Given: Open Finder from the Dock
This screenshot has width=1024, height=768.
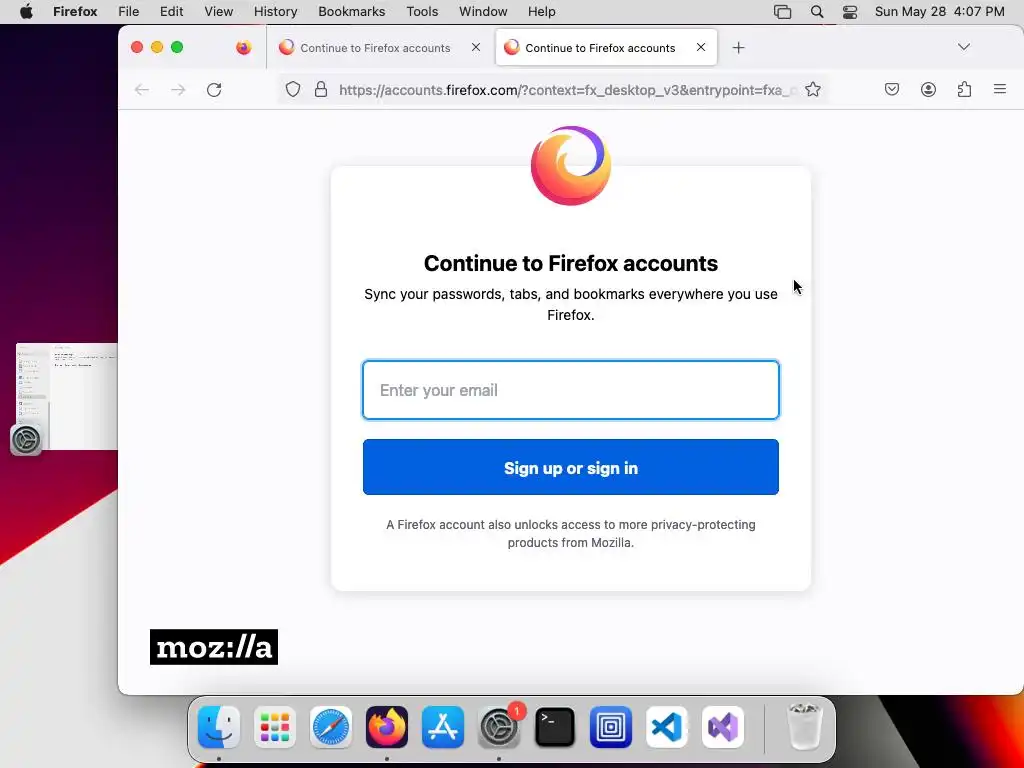Looking at the screenshot, I should (219, 727).
